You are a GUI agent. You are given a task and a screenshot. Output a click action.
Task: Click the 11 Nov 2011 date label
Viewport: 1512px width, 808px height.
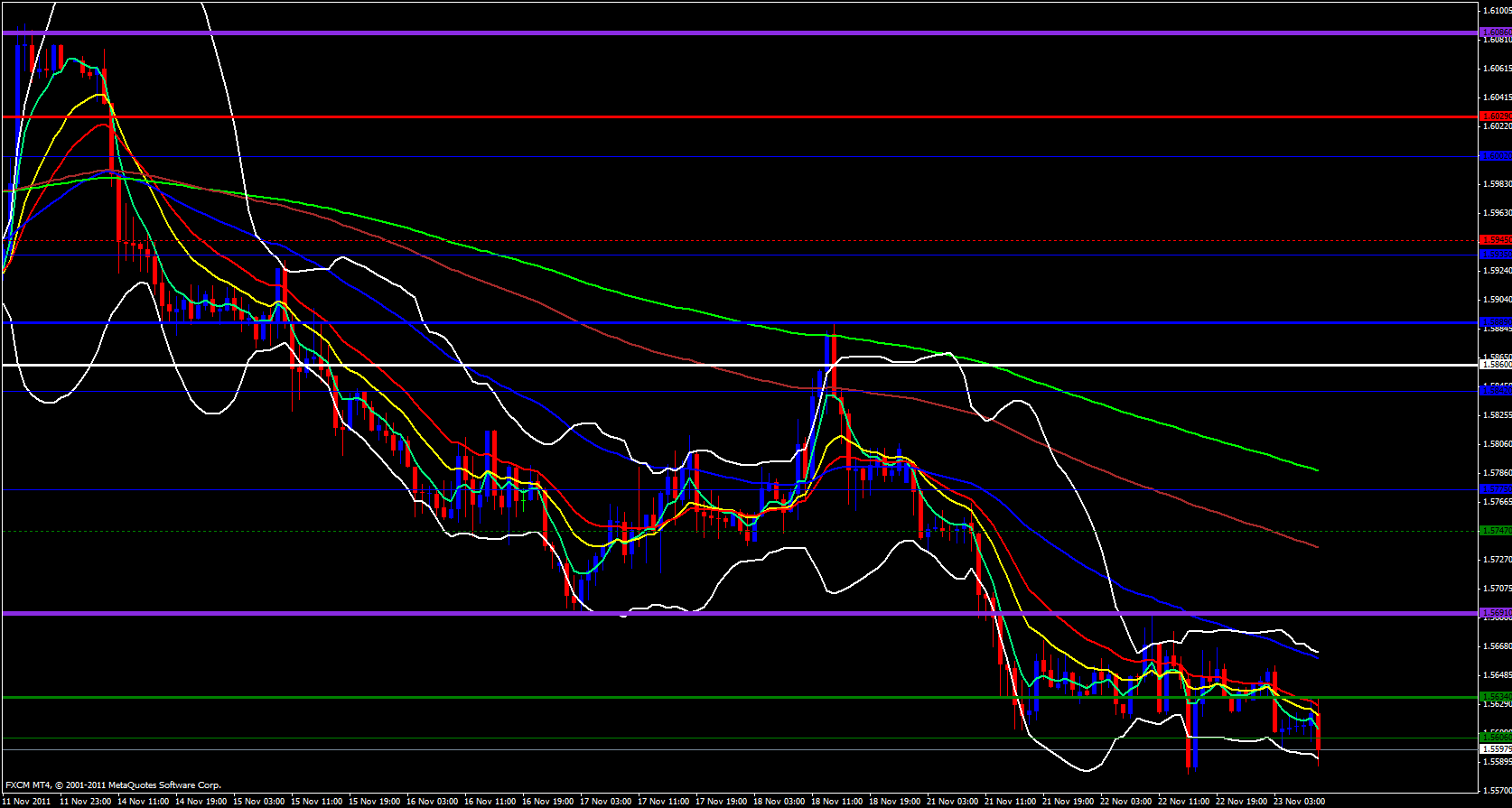click(27, 801)
